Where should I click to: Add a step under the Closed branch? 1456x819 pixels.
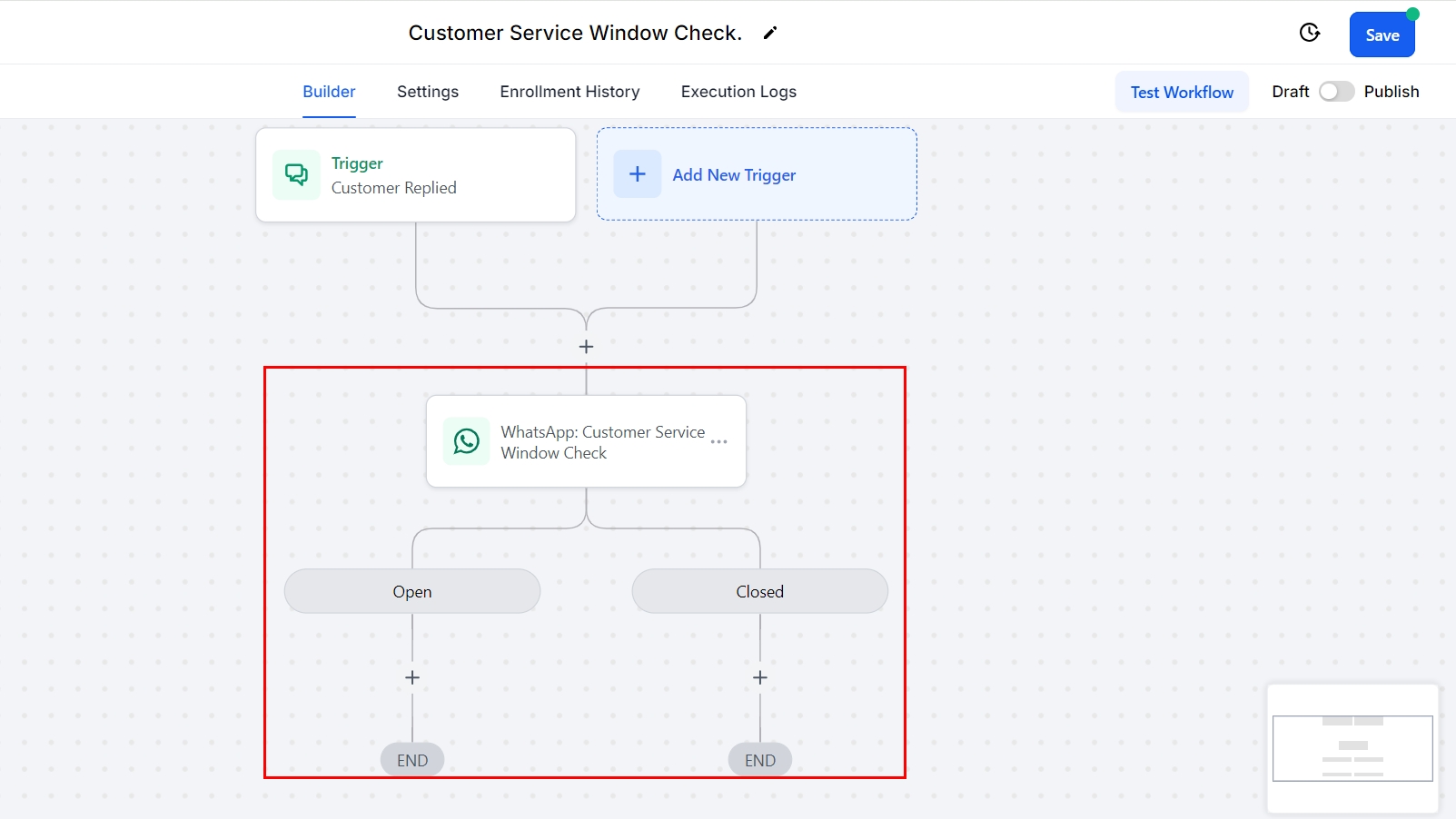[760, 678]
